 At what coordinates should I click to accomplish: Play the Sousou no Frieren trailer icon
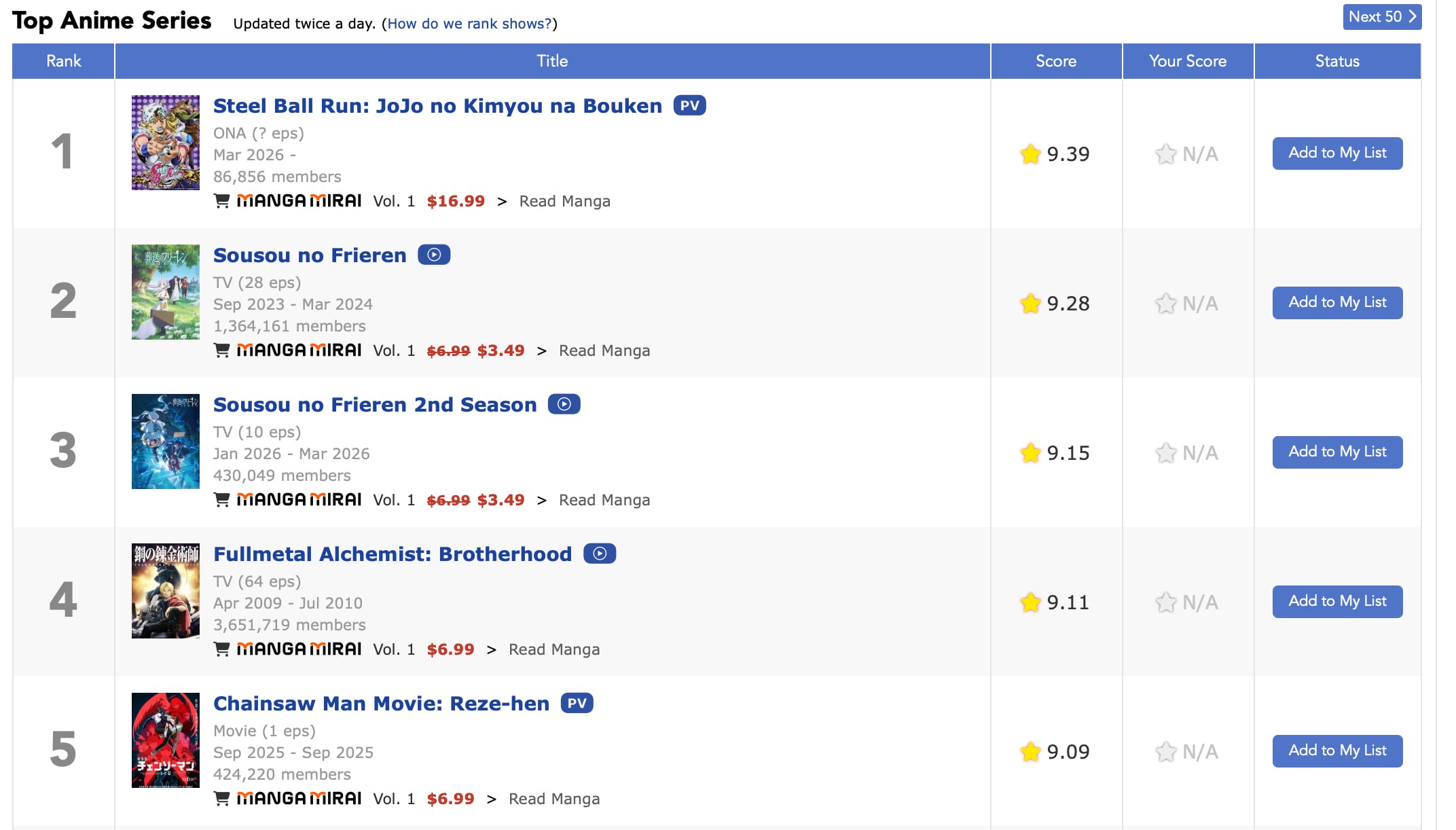pyautogui.click(x=434, y=255)
